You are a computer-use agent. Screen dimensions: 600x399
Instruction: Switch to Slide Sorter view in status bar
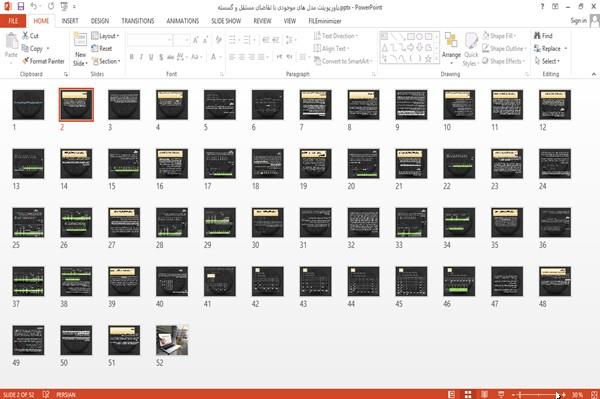click(468, 394)
